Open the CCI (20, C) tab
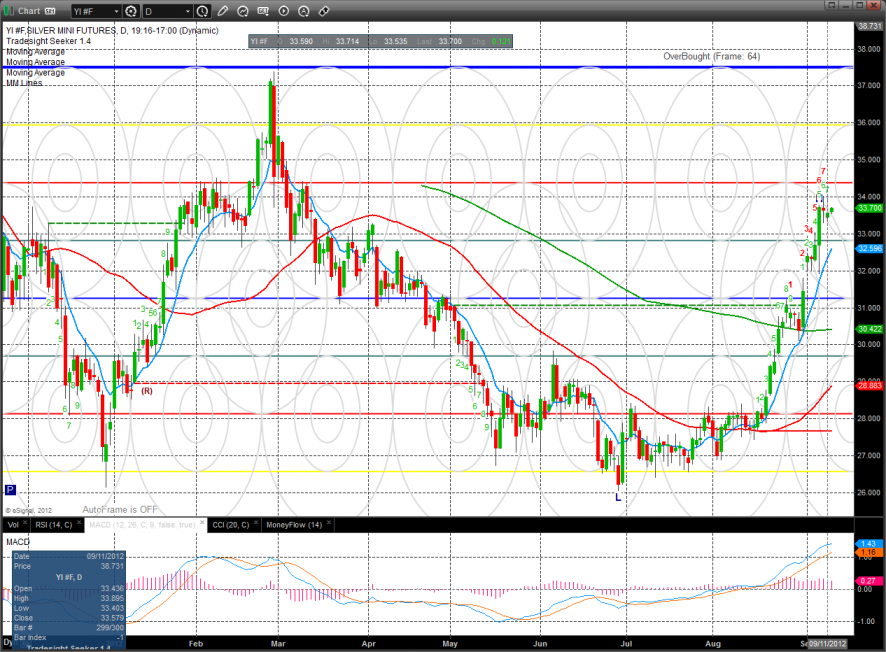886x652 pixels. click(x=229, y=524)
